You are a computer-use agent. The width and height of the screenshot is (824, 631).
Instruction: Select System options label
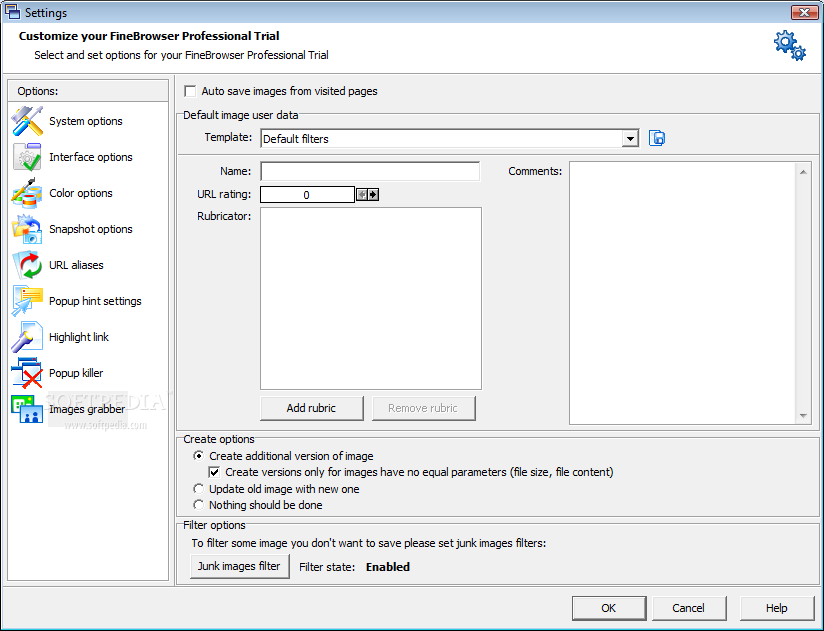[86, 121]
